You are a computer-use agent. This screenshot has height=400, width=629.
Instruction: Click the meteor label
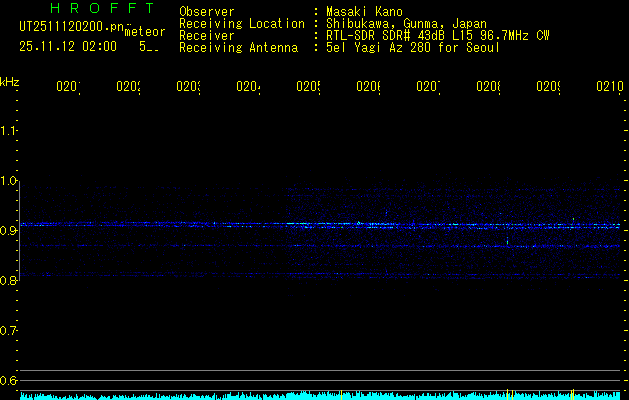point(145,32)
